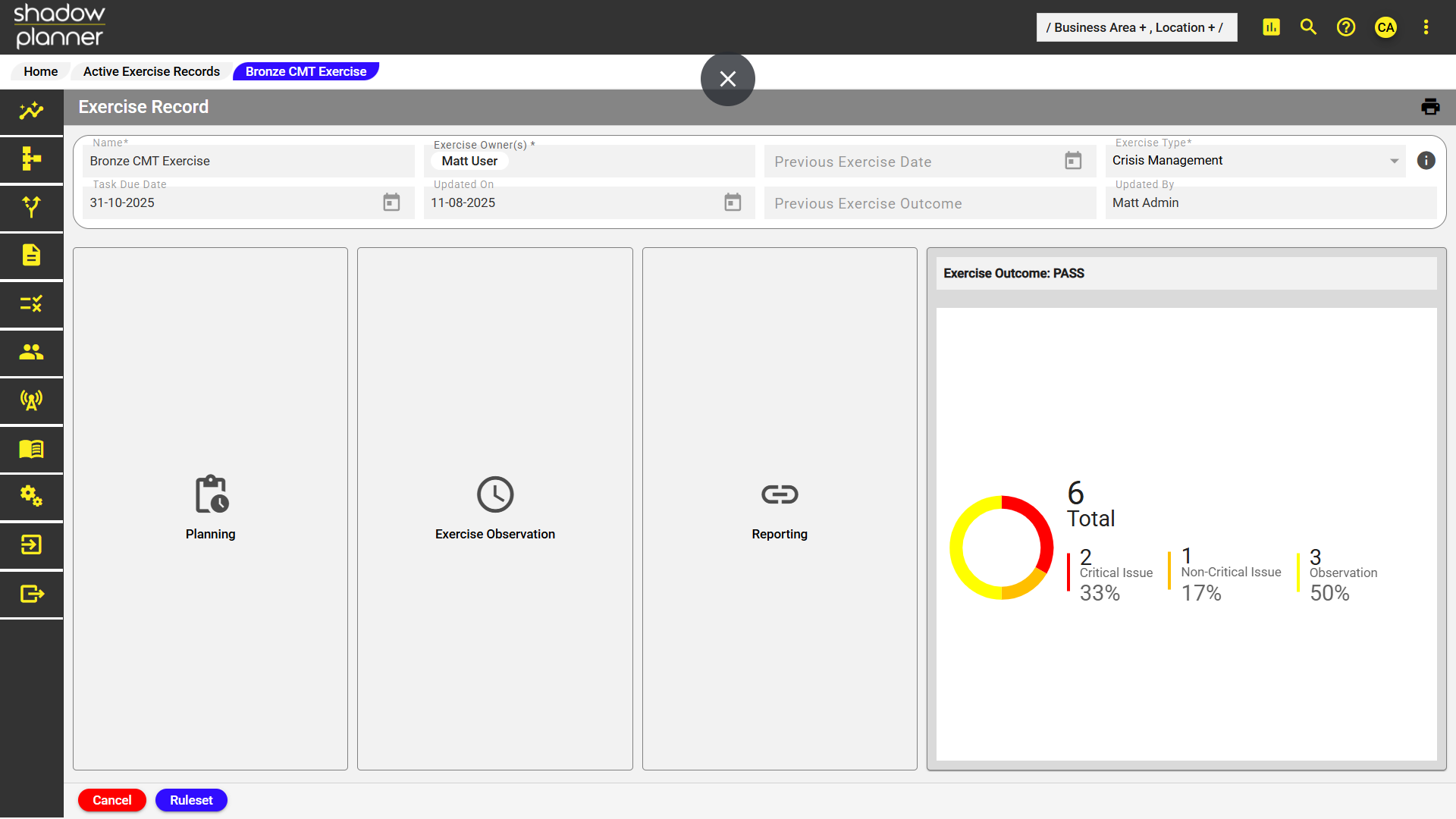1456x819 pixels.
Task: Open the people group sidebar icon
Action: click(x=31, y=352)
